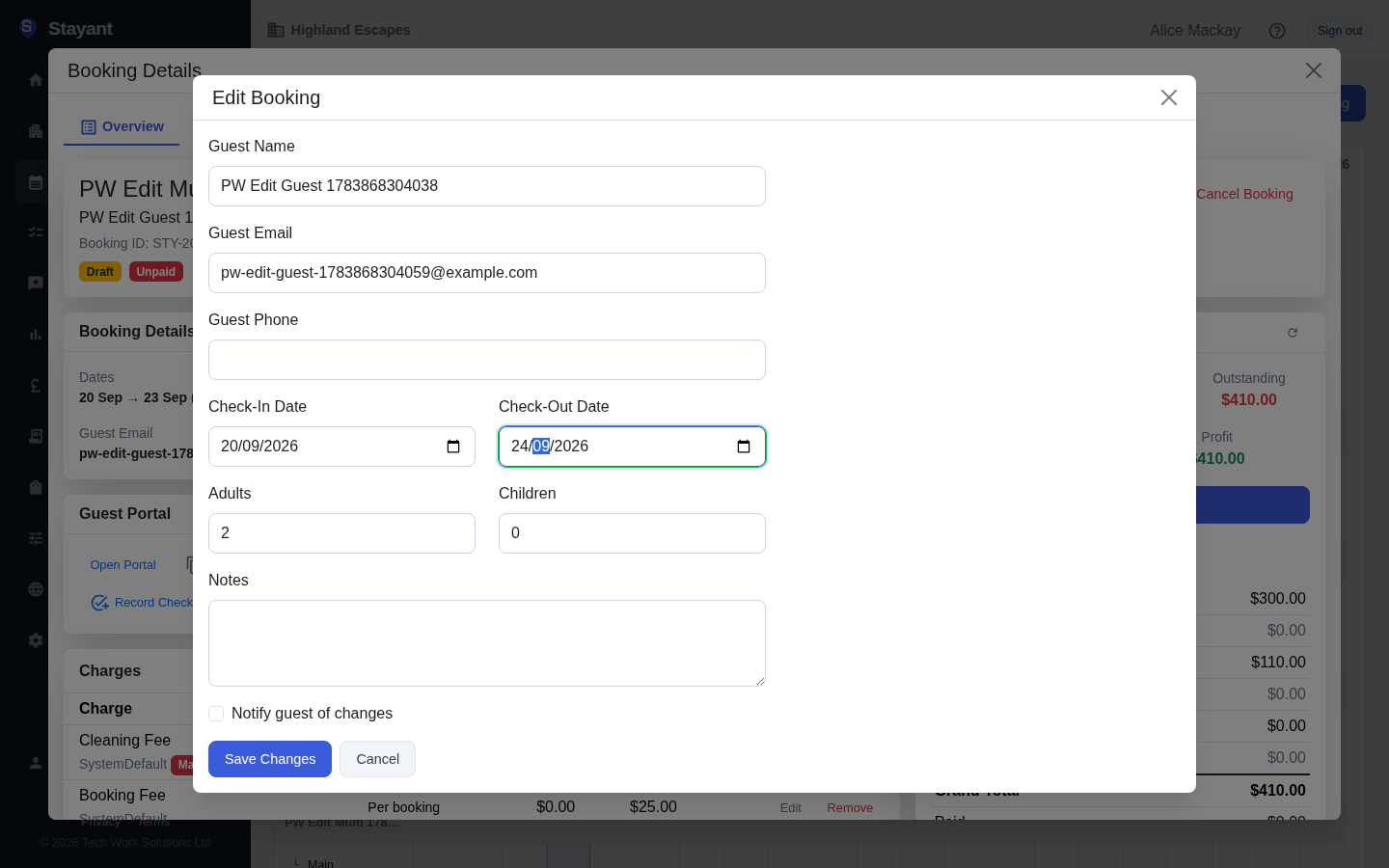The image size is (1389, 868).
Task: Click the $110.00 amount in totals list
Action: [x=1278, y=663]
